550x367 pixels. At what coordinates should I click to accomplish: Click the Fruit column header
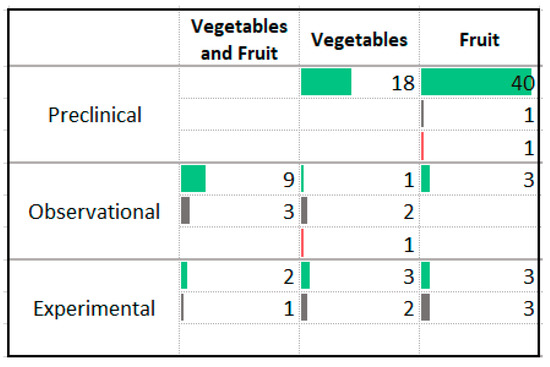point(479,39)
